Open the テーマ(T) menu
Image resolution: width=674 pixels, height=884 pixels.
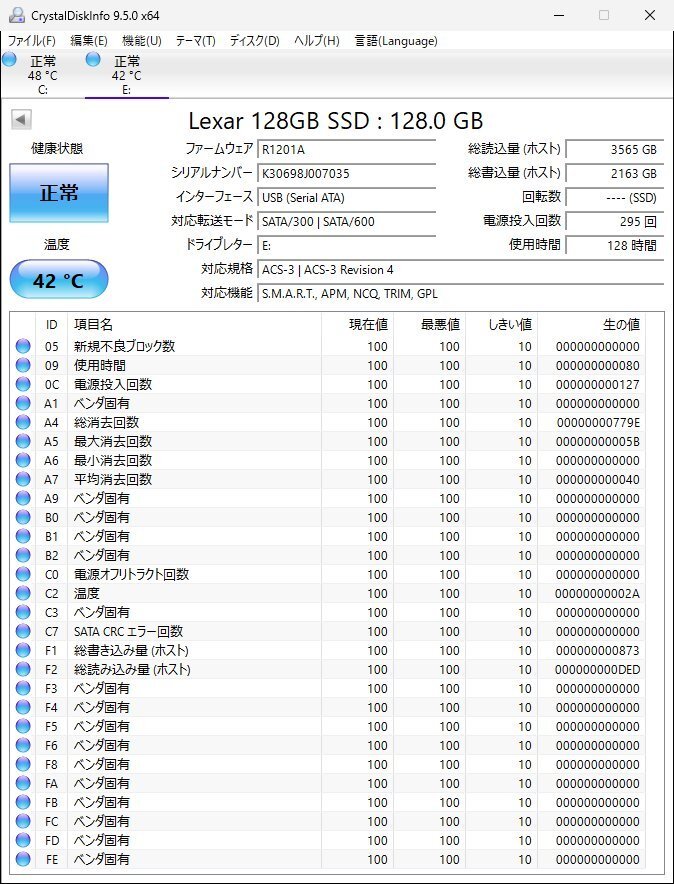196,41
